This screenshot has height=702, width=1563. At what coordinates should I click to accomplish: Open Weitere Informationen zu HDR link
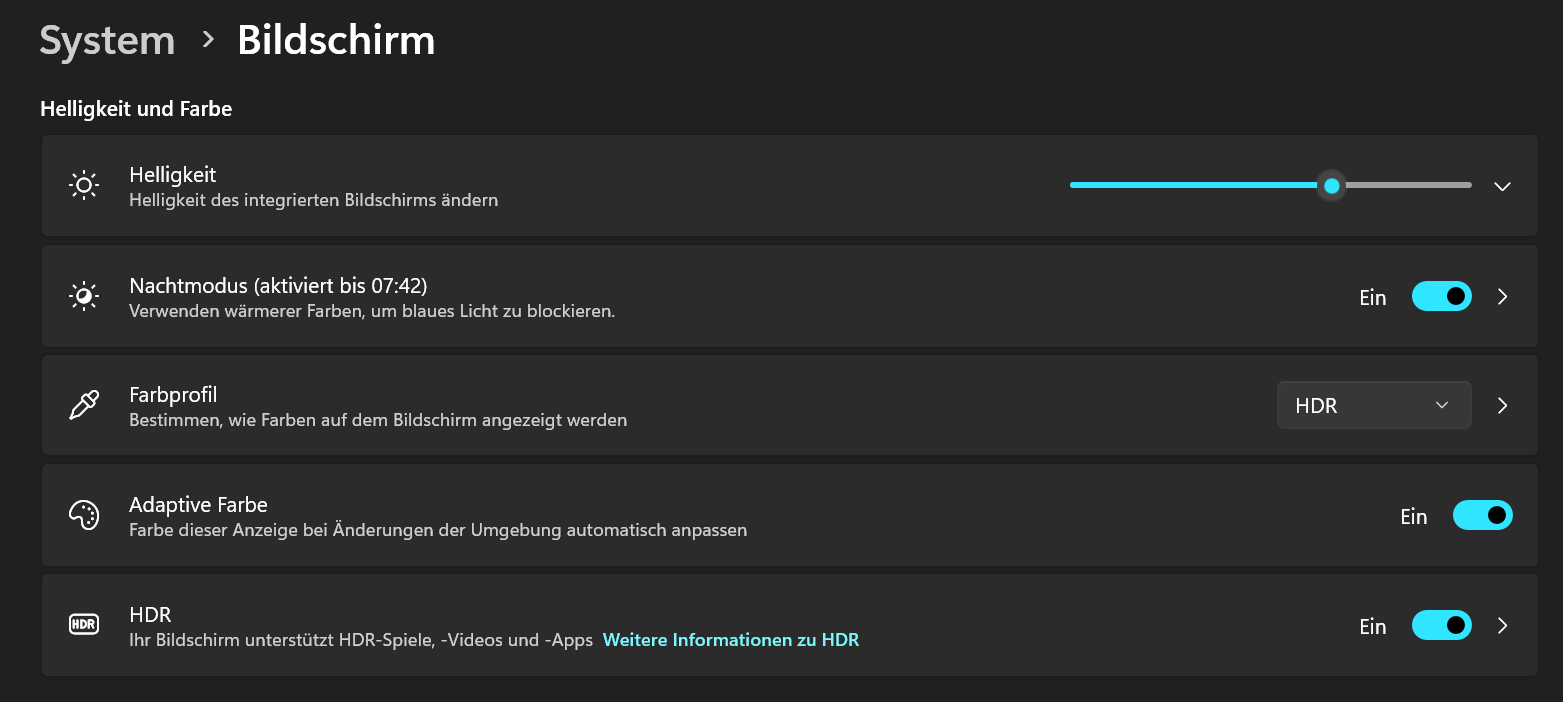coord(731,640)
